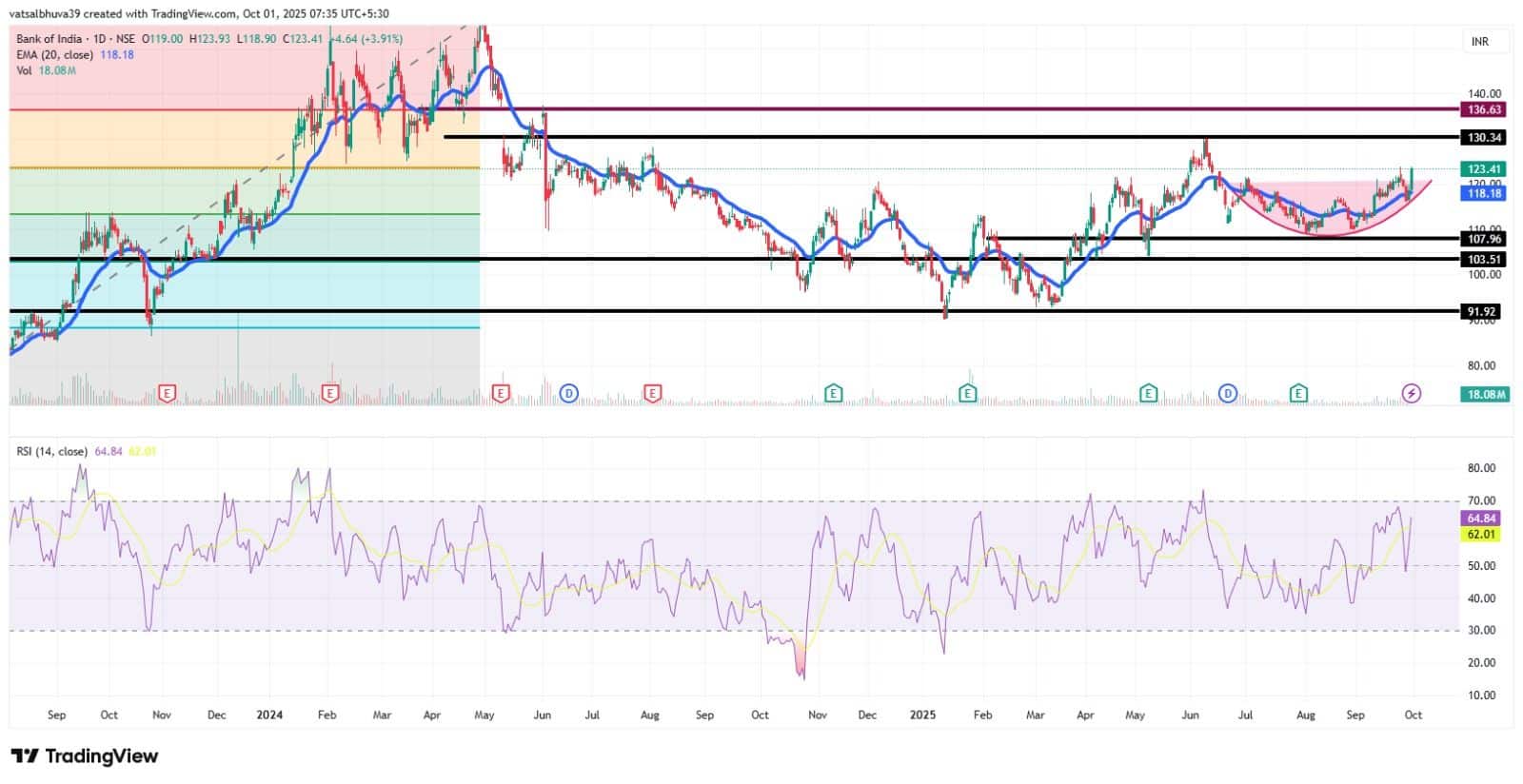The width and height of the screenshot is (1523, 784).
Task: Select the RSI (14, close) indicator label
Action: point(51,451)
